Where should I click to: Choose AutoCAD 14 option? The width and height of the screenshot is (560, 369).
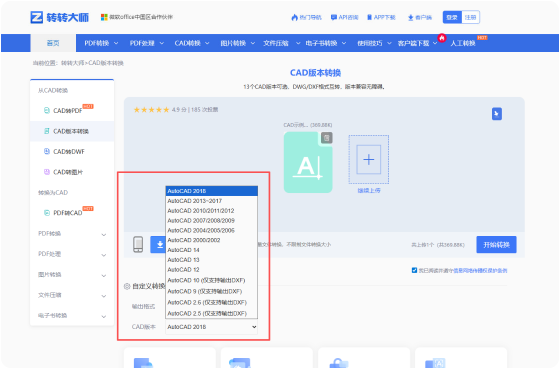coord(211,250)
